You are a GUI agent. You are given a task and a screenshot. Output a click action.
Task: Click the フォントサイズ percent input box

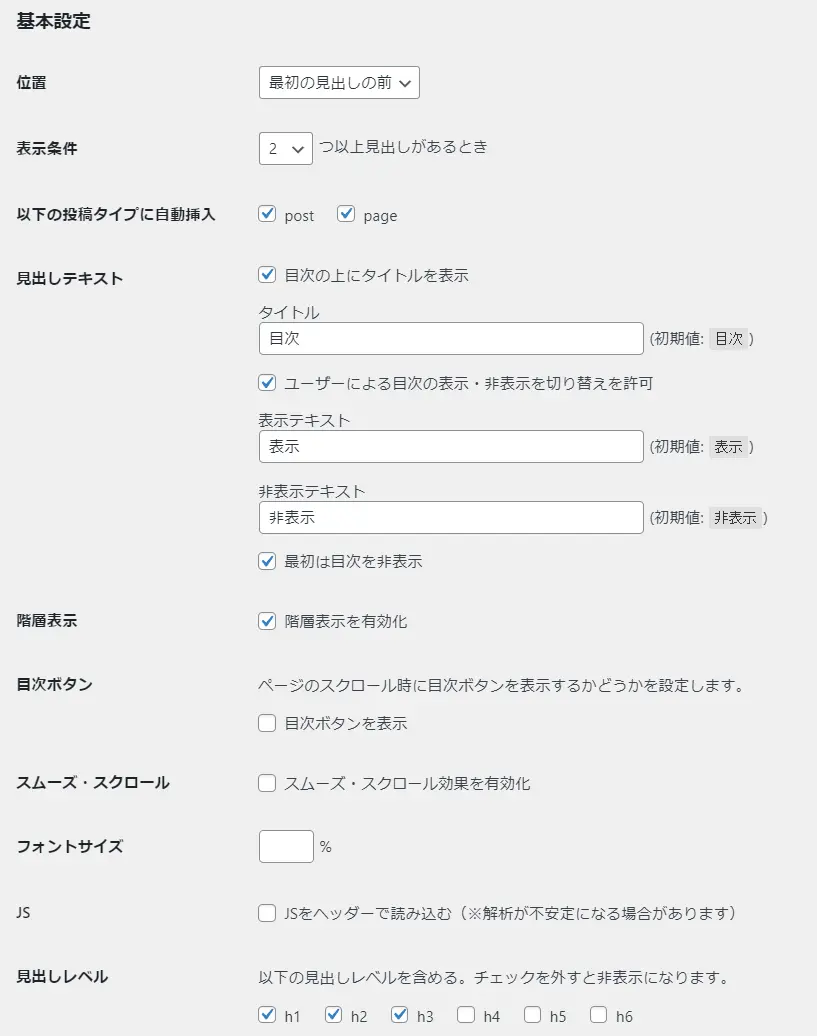[x=286, y=847]
